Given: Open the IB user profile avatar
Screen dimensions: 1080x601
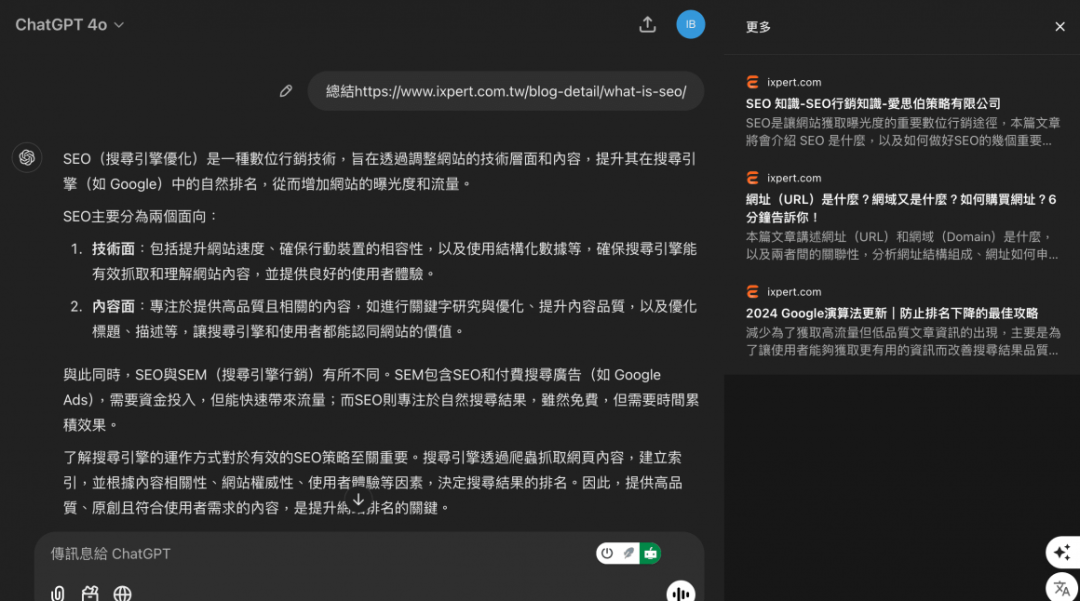Looking at the screenshot, I should tap(690, 25).
